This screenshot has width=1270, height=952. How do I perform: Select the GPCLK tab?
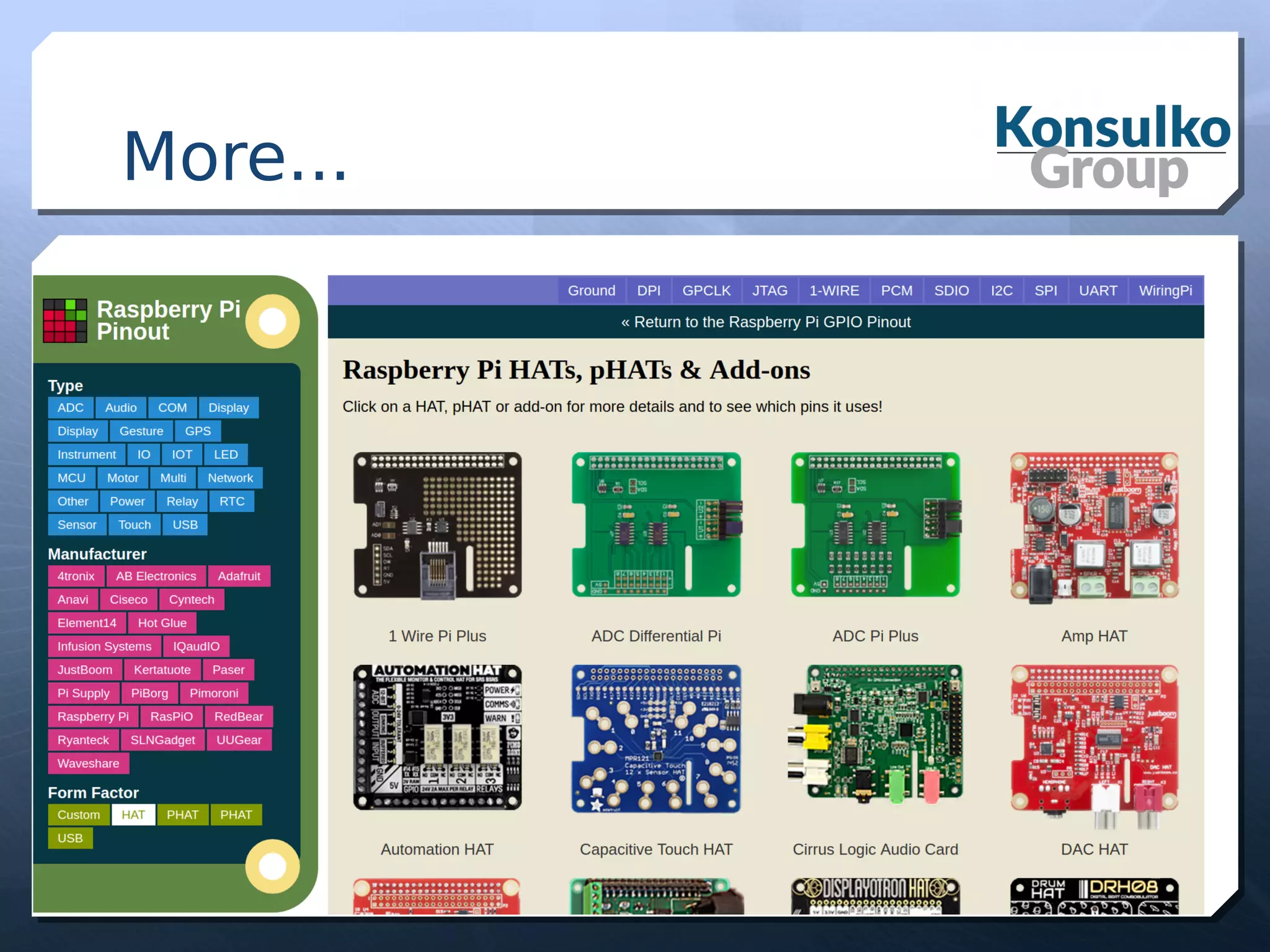[706, 291]
